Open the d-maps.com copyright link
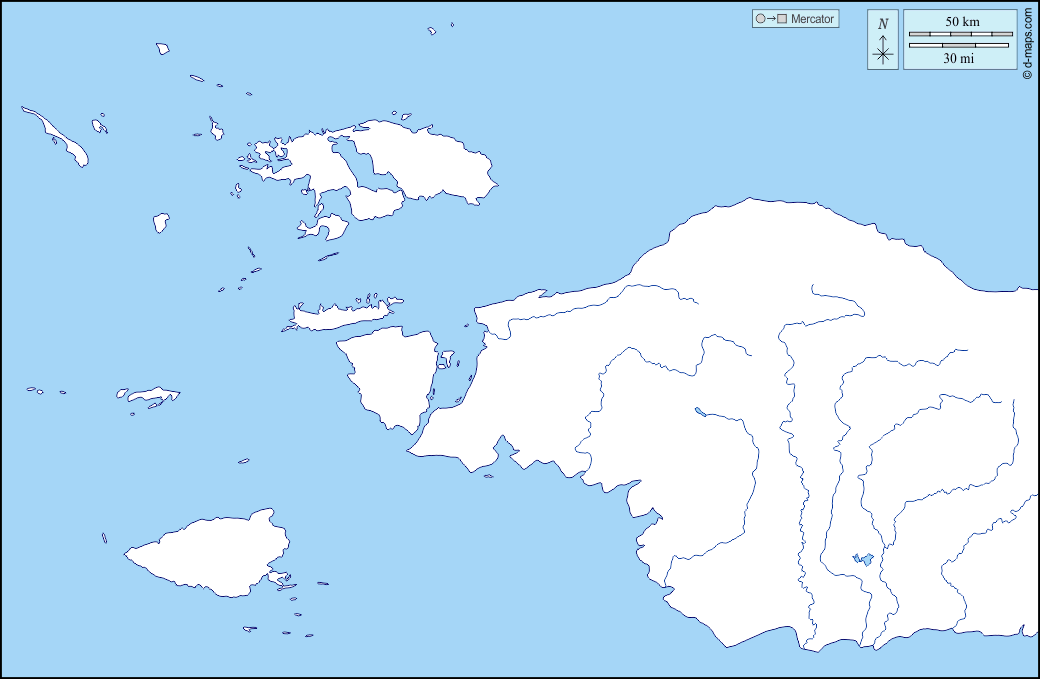The width and height of the screenshot is (1040, 679). coord(1027,42)
